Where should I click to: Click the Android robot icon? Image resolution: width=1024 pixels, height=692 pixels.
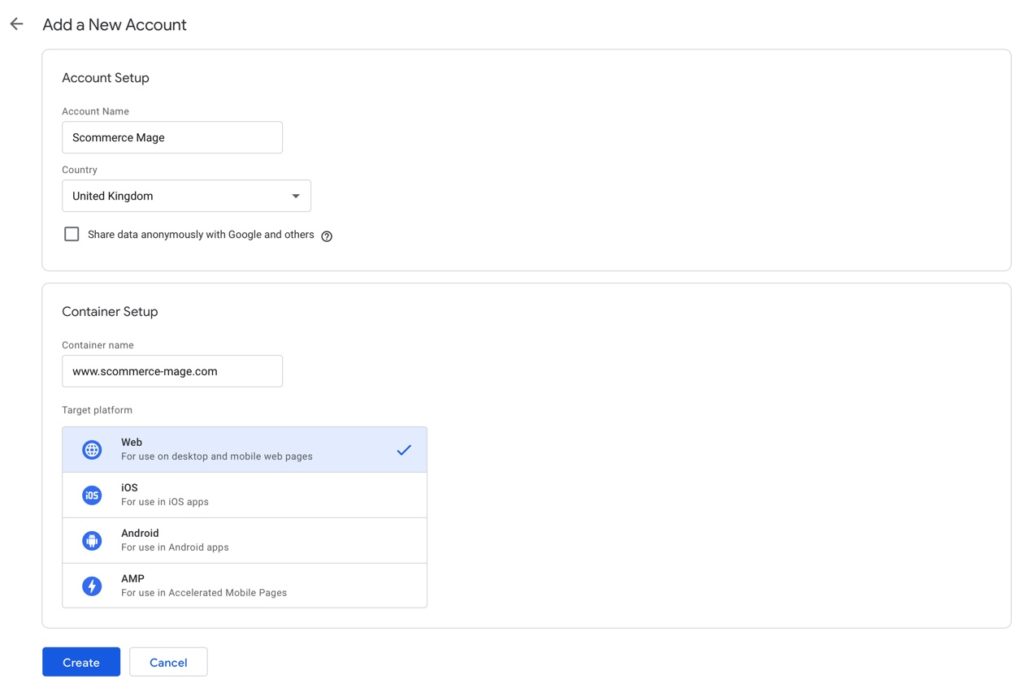click(x=93, y=539)
